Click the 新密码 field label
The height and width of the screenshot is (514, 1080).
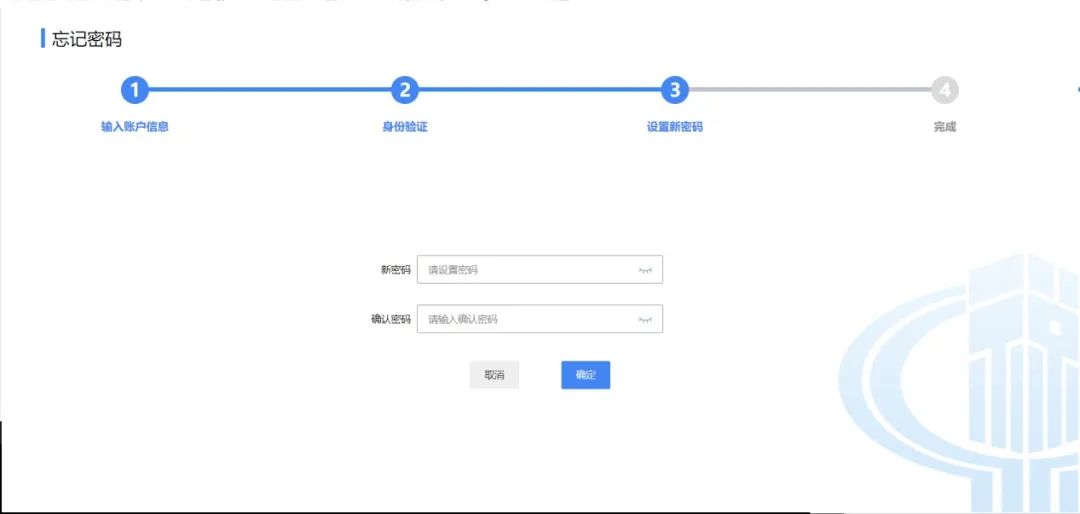click(x=395, y=270)
